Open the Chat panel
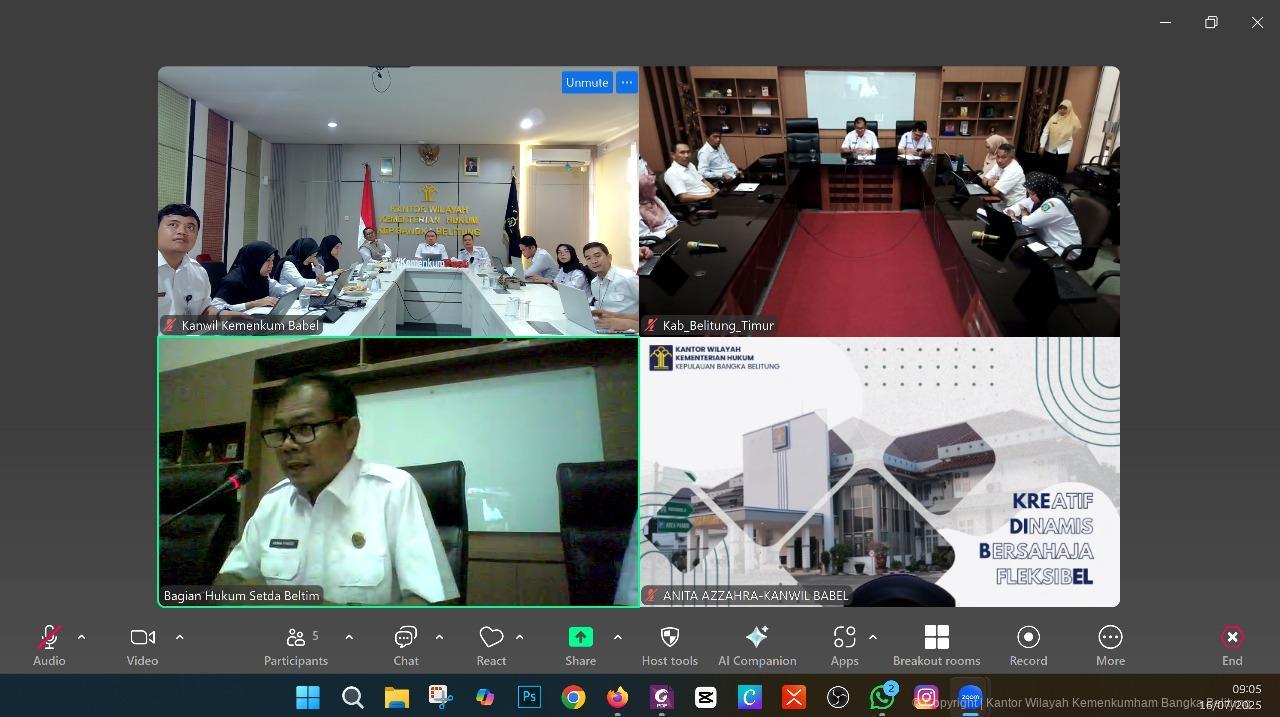This screenshot has width=1280, height=717. pos(405,638)
